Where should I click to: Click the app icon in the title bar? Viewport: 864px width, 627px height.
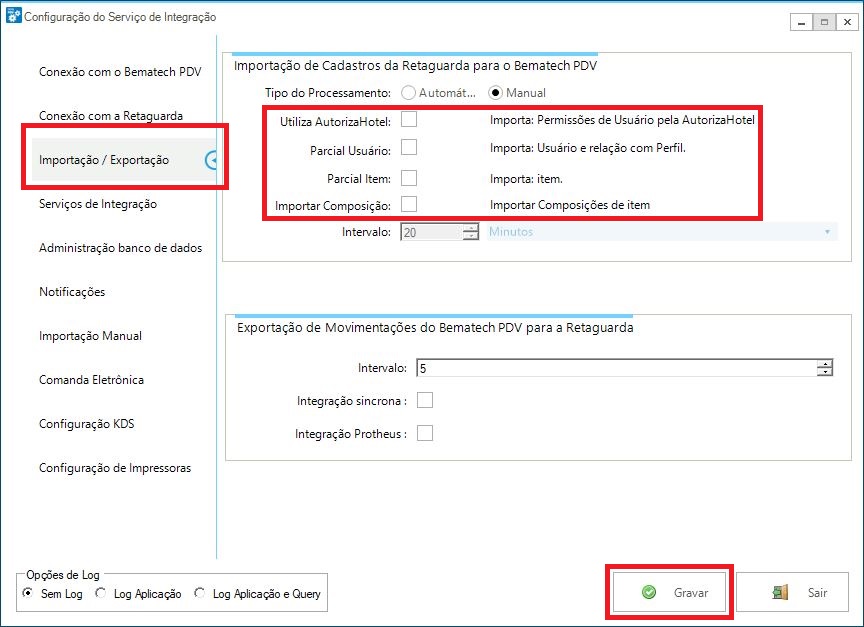point(14,15)
